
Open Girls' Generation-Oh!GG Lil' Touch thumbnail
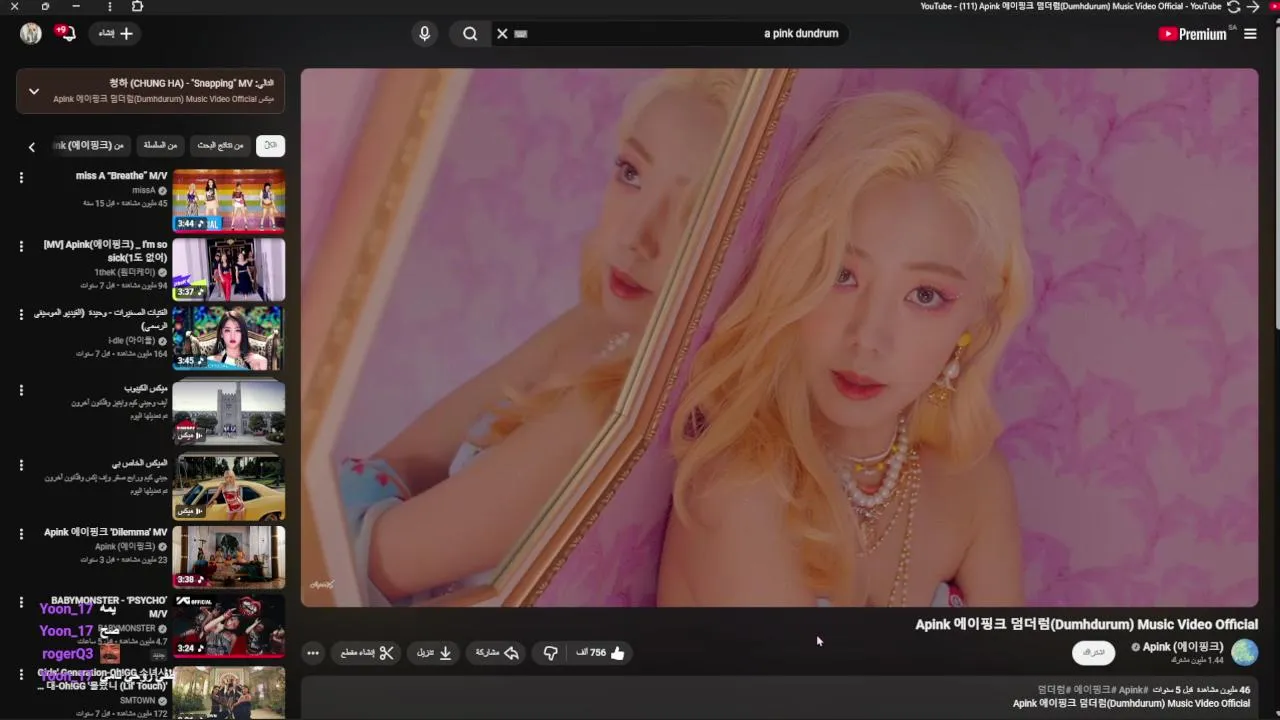(x=228, y=692)
